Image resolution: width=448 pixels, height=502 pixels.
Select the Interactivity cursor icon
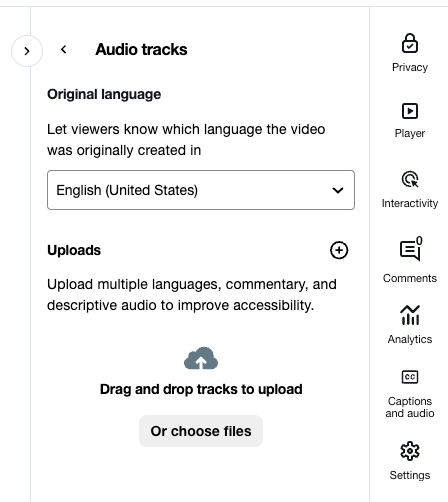tap(410, 179)
